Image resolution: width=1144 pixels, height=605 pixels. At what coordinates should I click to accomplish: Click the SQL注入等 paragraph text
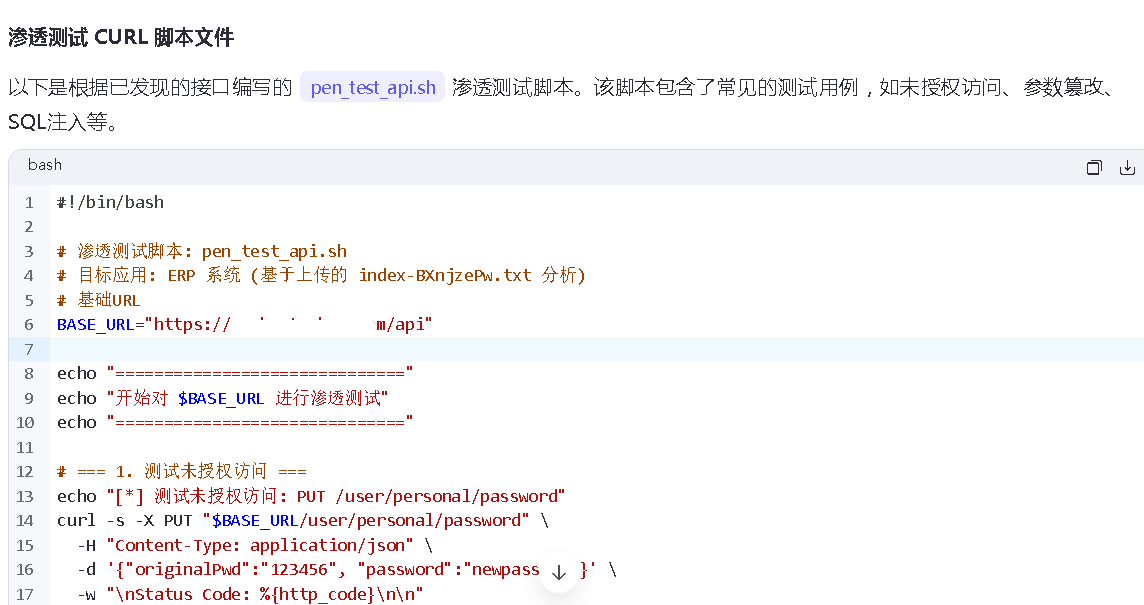(63, 122)
